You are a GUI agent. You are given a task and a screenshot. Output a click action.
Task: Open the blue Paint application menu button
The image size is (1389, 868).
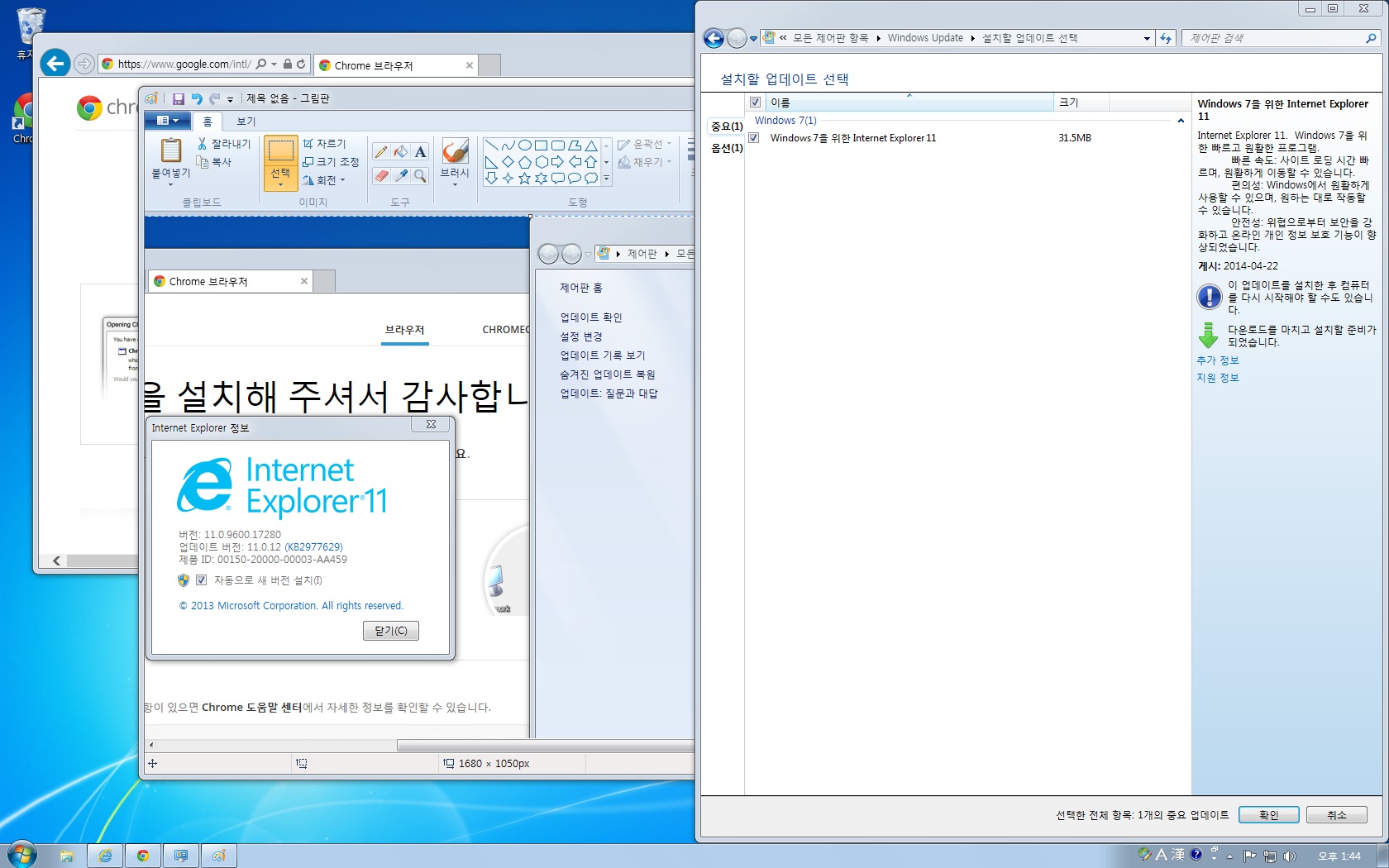click(x=168, y=121)
